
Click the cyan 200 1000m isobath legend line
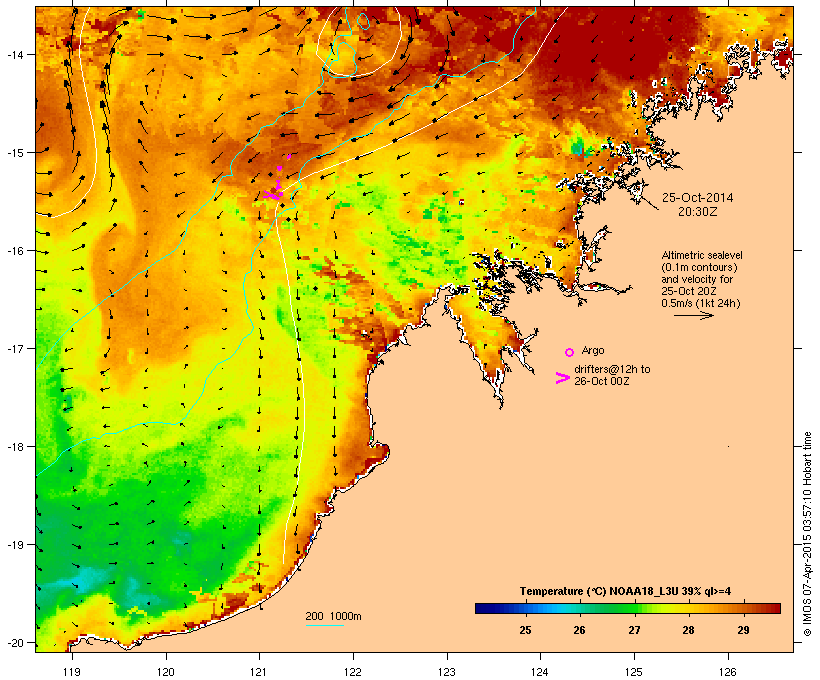(324, 625)
